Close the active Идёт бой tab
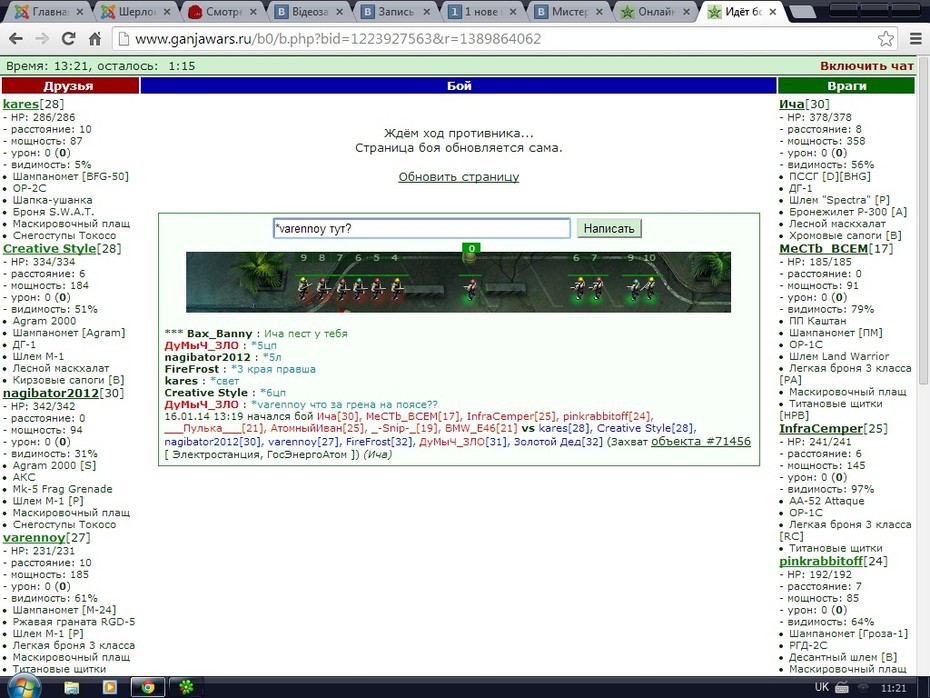This screenshot has width=930, height=698. click(773, 11)
